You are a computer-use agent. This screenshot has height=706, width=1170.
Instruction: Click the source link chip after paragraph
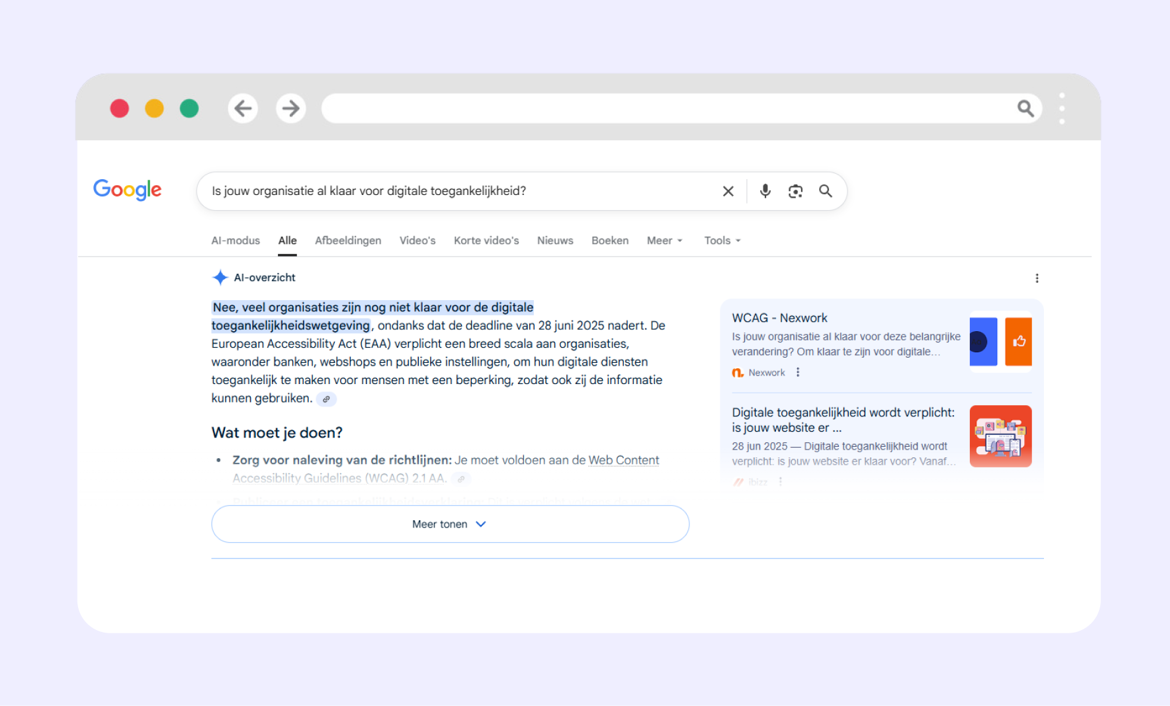pyautogui.click(x=326, y=399)
